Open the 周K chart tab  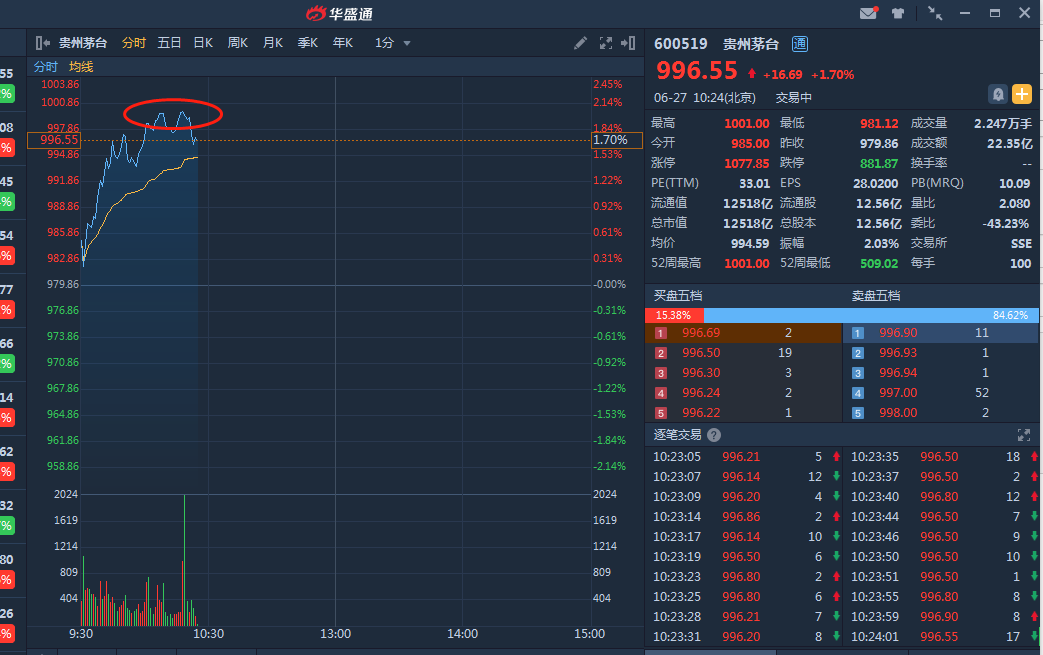(x=237, y=43)
